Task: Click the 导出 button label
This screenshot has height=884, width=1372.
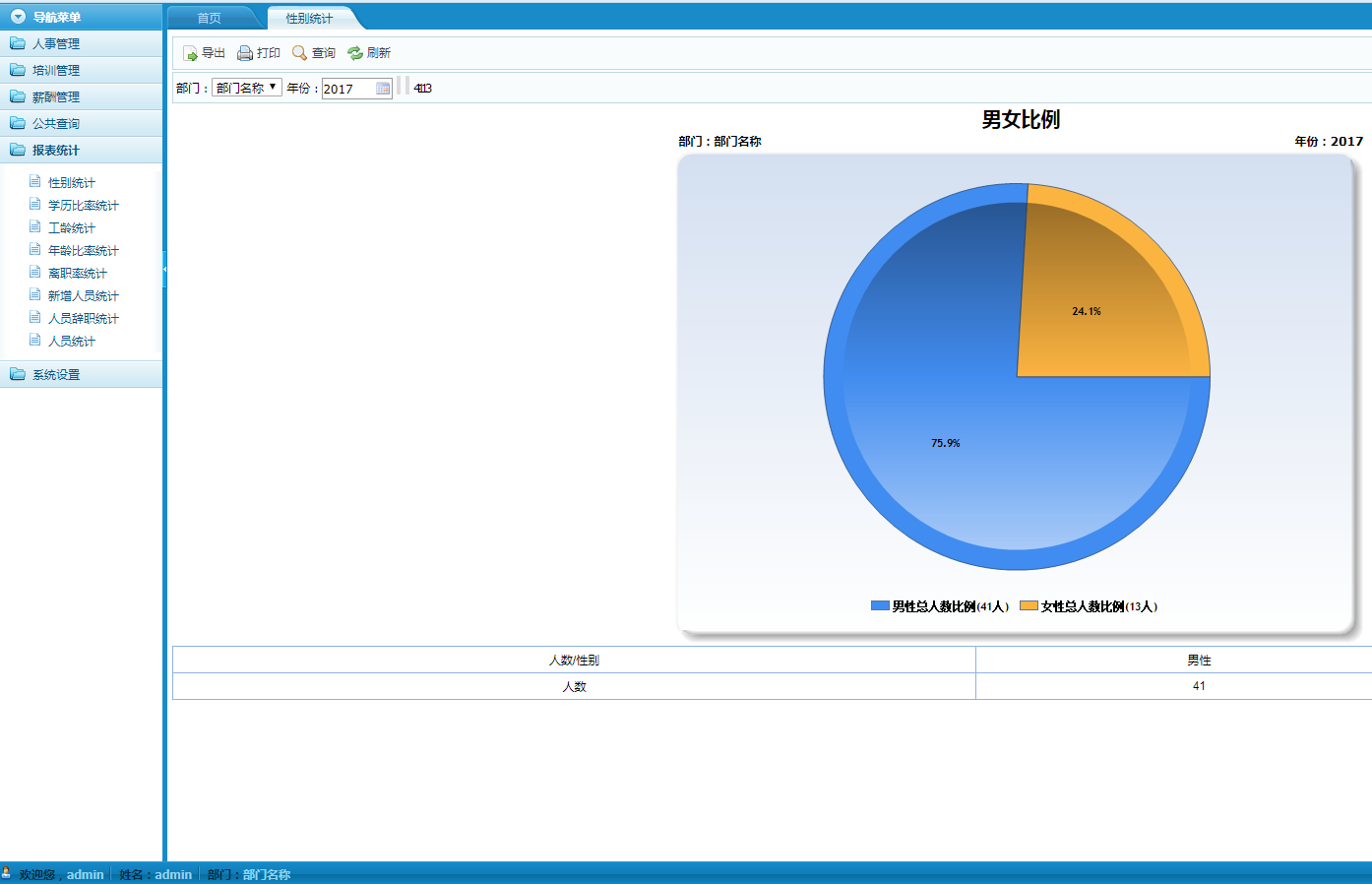Action: [214, 53]
